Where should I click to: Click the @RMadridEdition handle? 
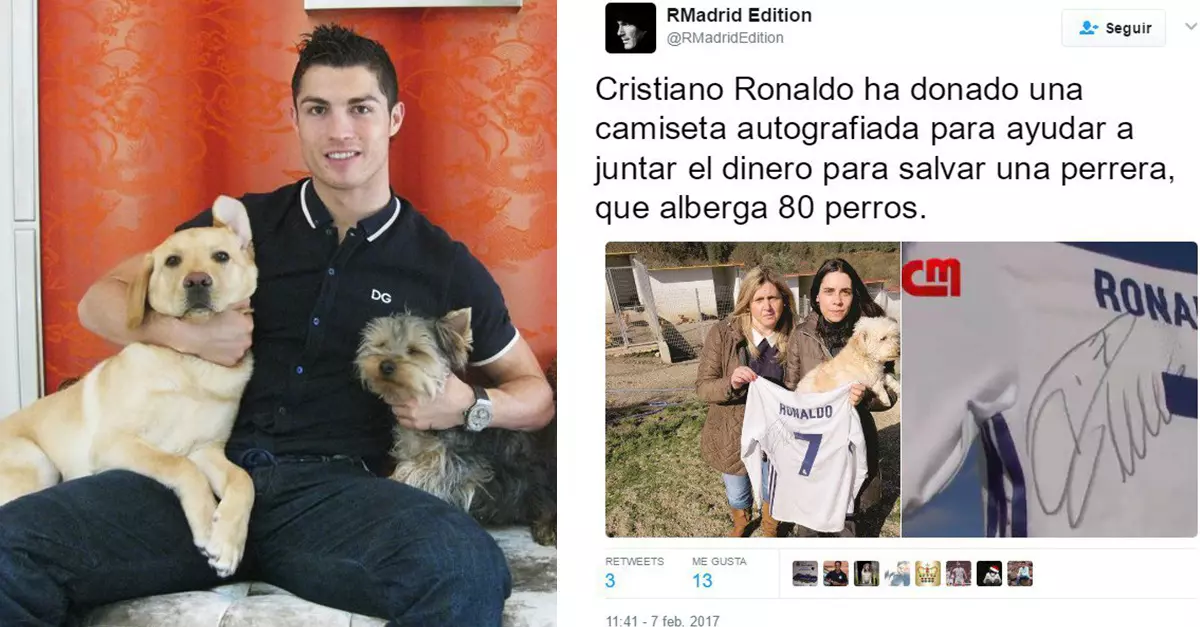pyautogui.click(x=725, y=38)
